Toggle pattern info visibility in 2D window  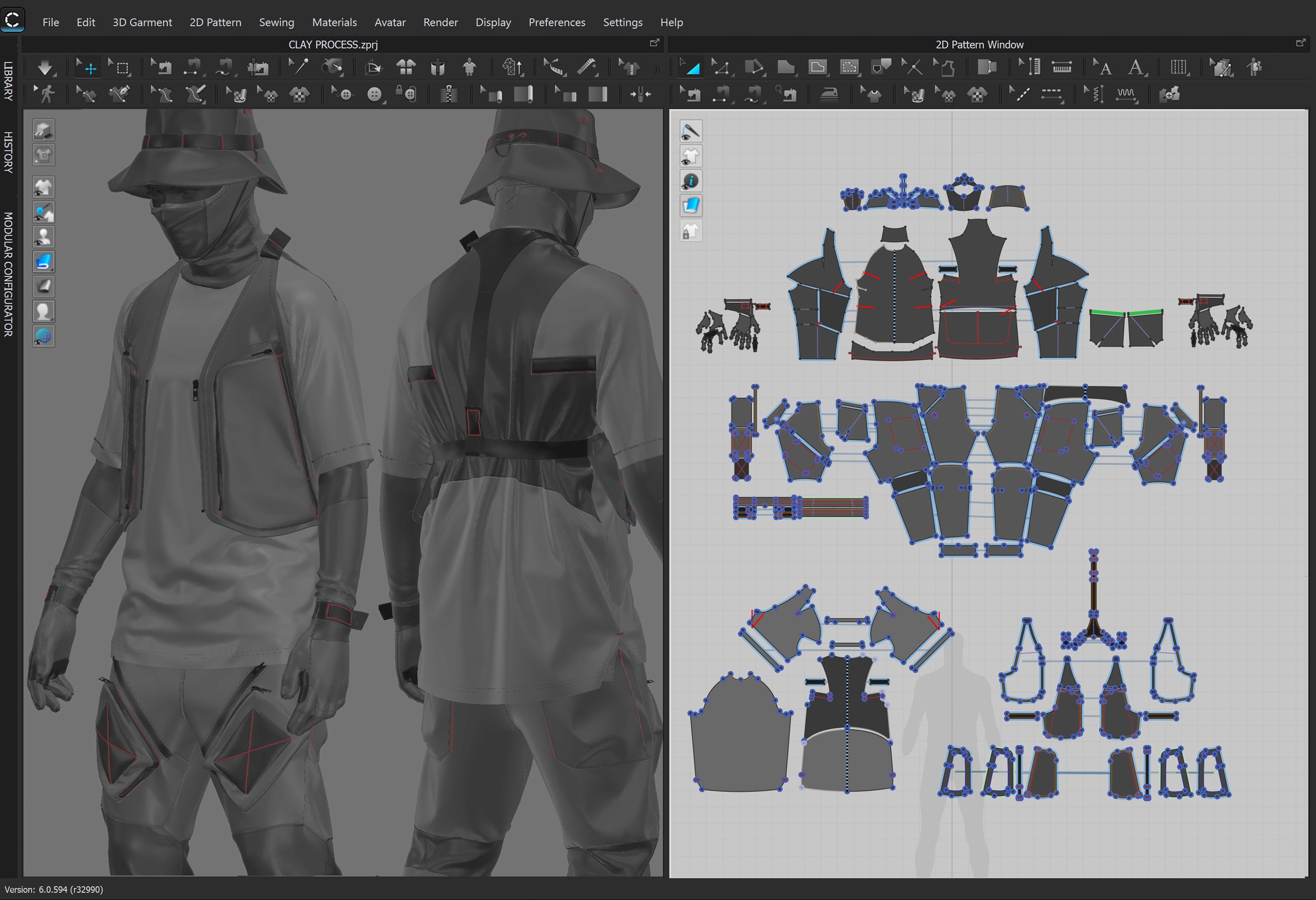point(690,181)
